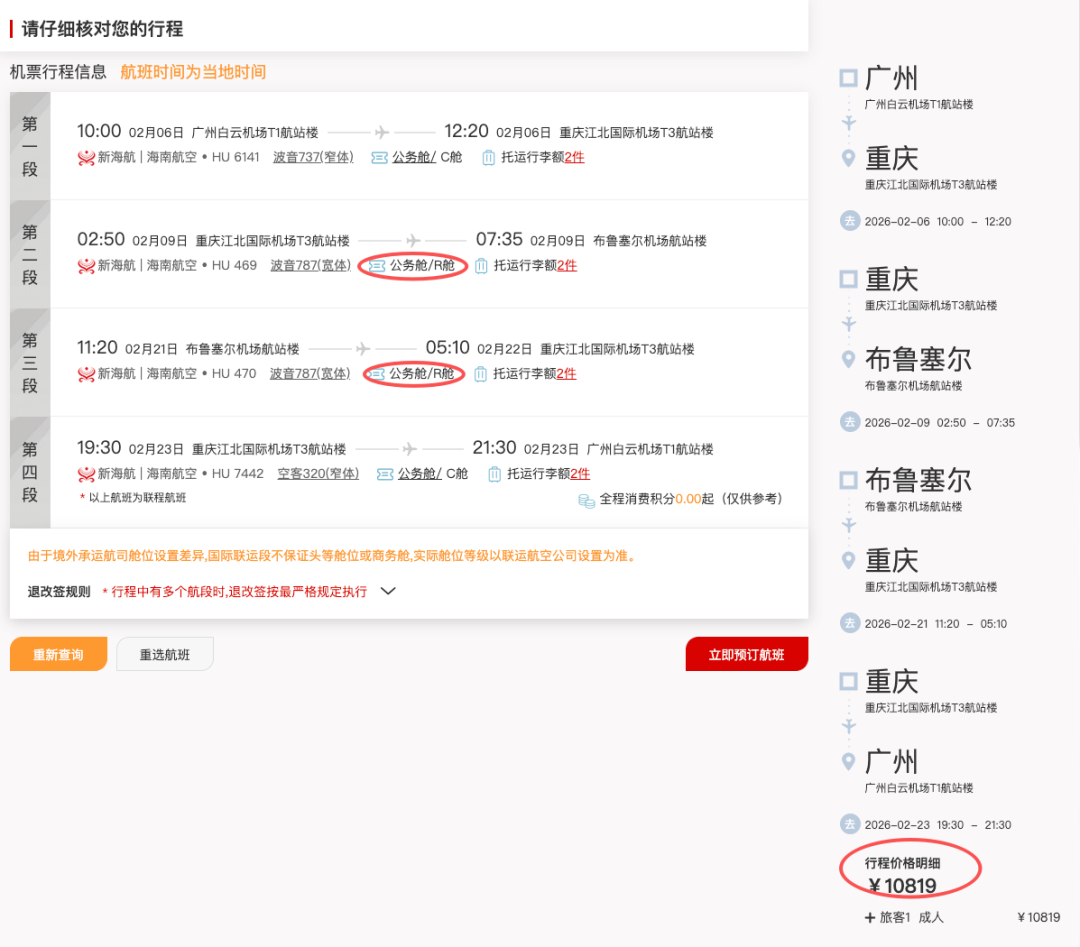Expand the 退改签规则 rules chevron
Screen dimensions: 1080x947
pyautogui.click(x=388, y=591)
